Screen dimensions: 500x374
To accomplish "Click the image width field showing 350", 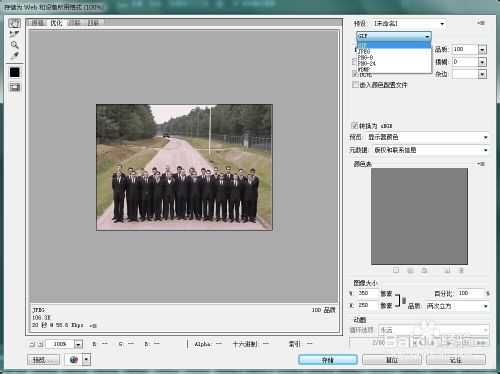I will point(368,293).
